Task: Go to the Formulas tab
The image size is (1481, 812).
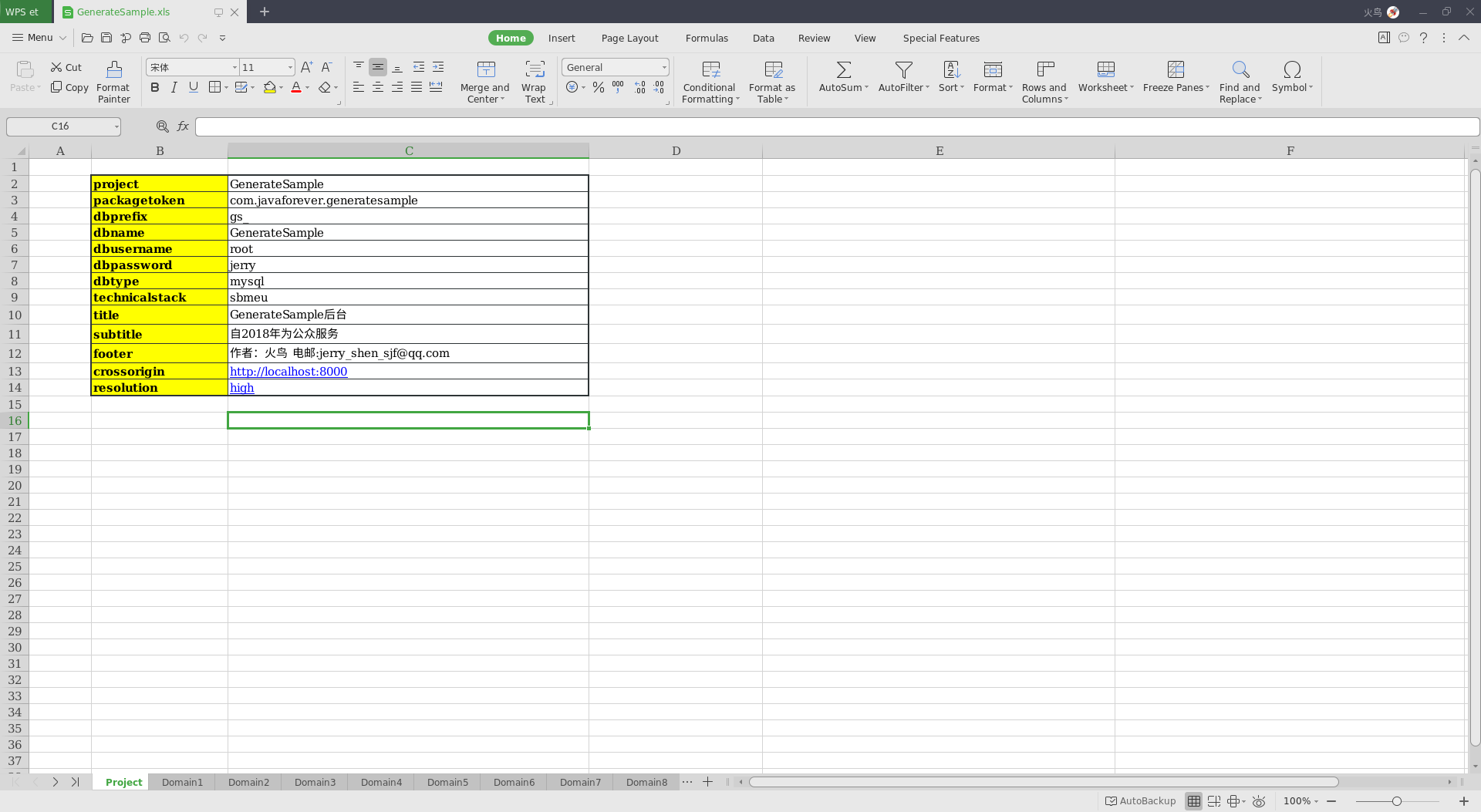Action: (707, 38)
